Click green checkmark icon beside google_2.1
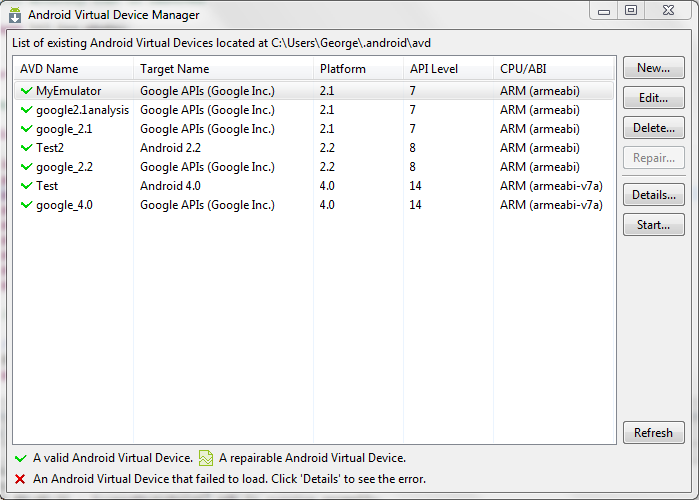Image resolution: width=699 pixels, height=500 pixels. (x=26, y=129)
